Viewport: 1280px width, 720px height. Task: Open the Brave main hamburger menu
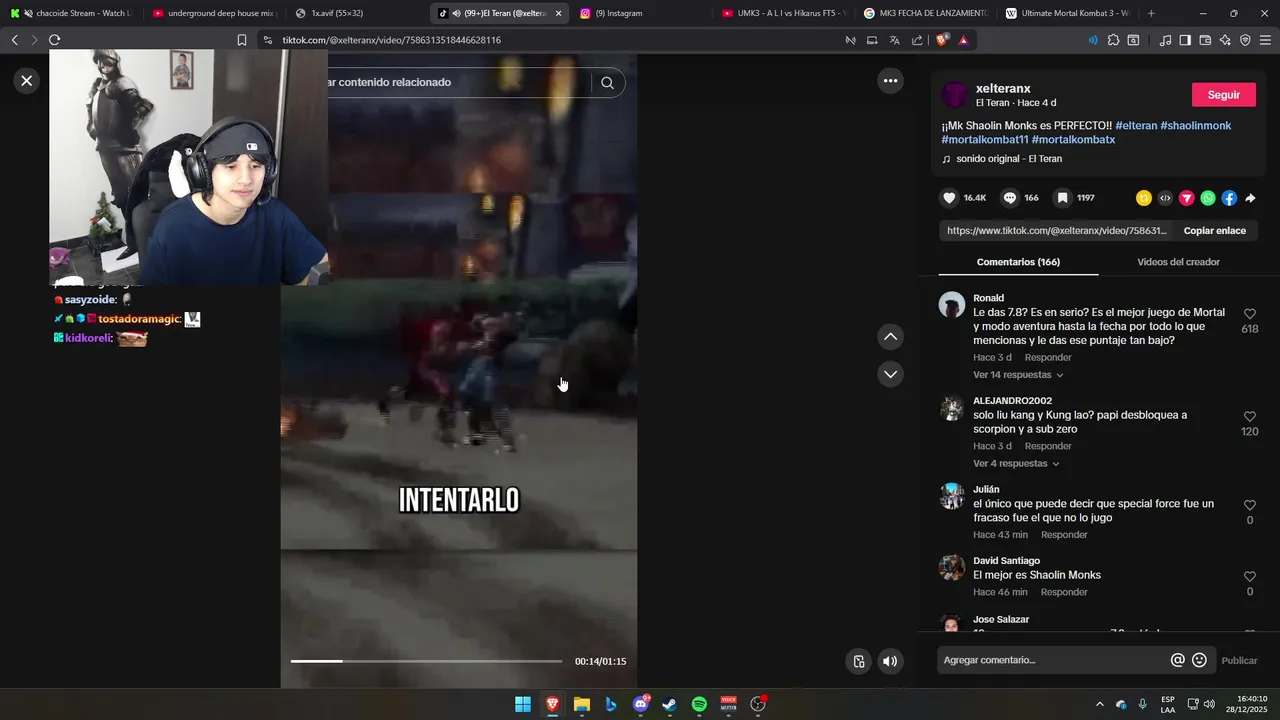click(x=1265, y=40)
